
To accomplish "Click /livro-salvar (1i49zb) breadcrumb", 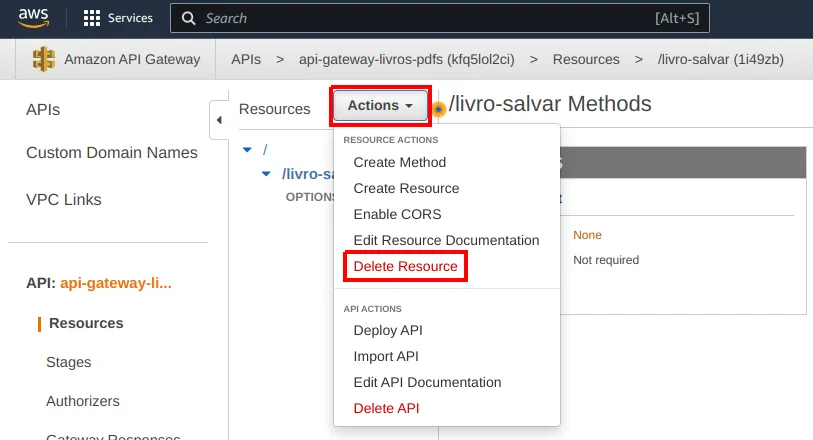I will tap(721, 60).
